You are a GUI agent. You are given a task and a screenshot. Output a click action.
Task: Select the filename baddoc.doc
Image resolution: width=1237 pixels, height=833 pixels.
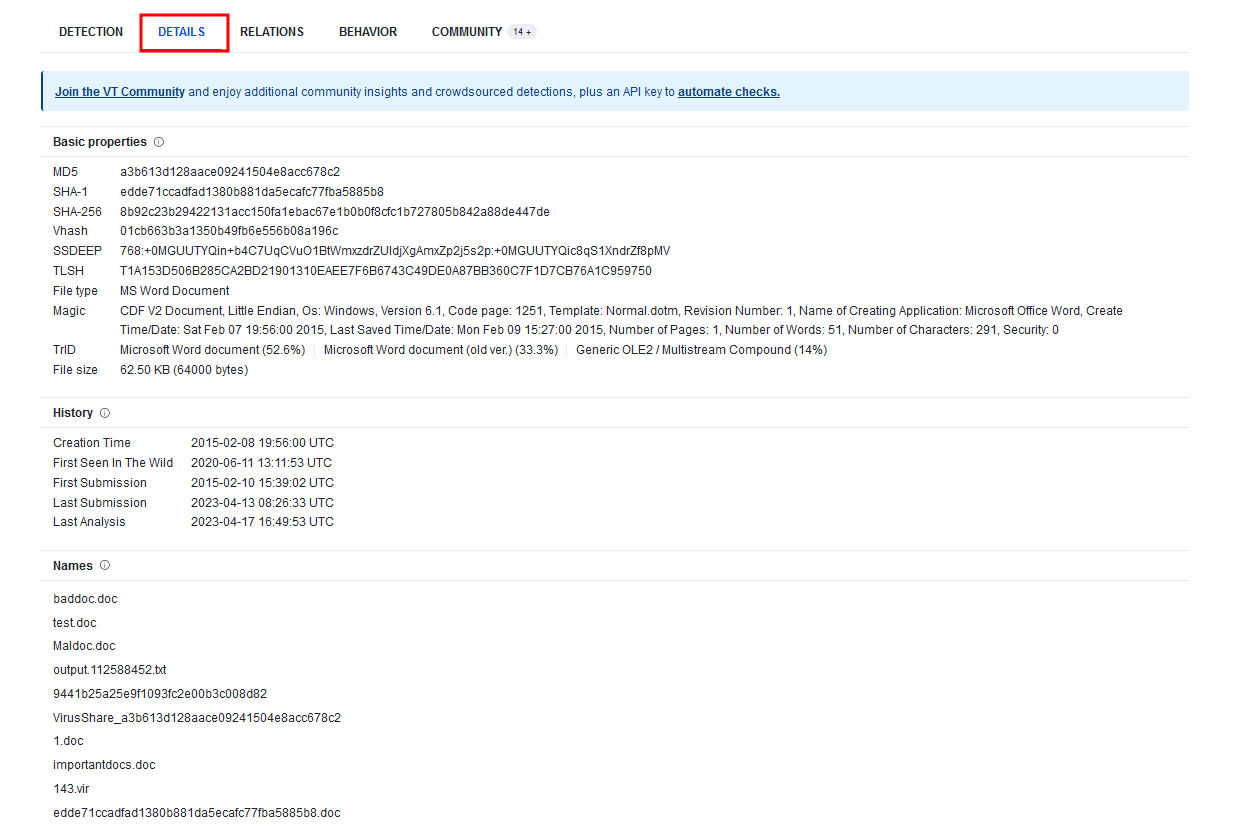[84, 598]
